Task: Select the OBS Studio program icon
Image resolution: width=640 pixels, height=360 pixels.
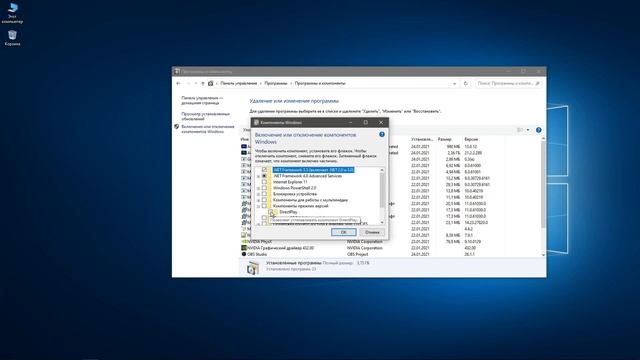Action: (x=244, y=254)
